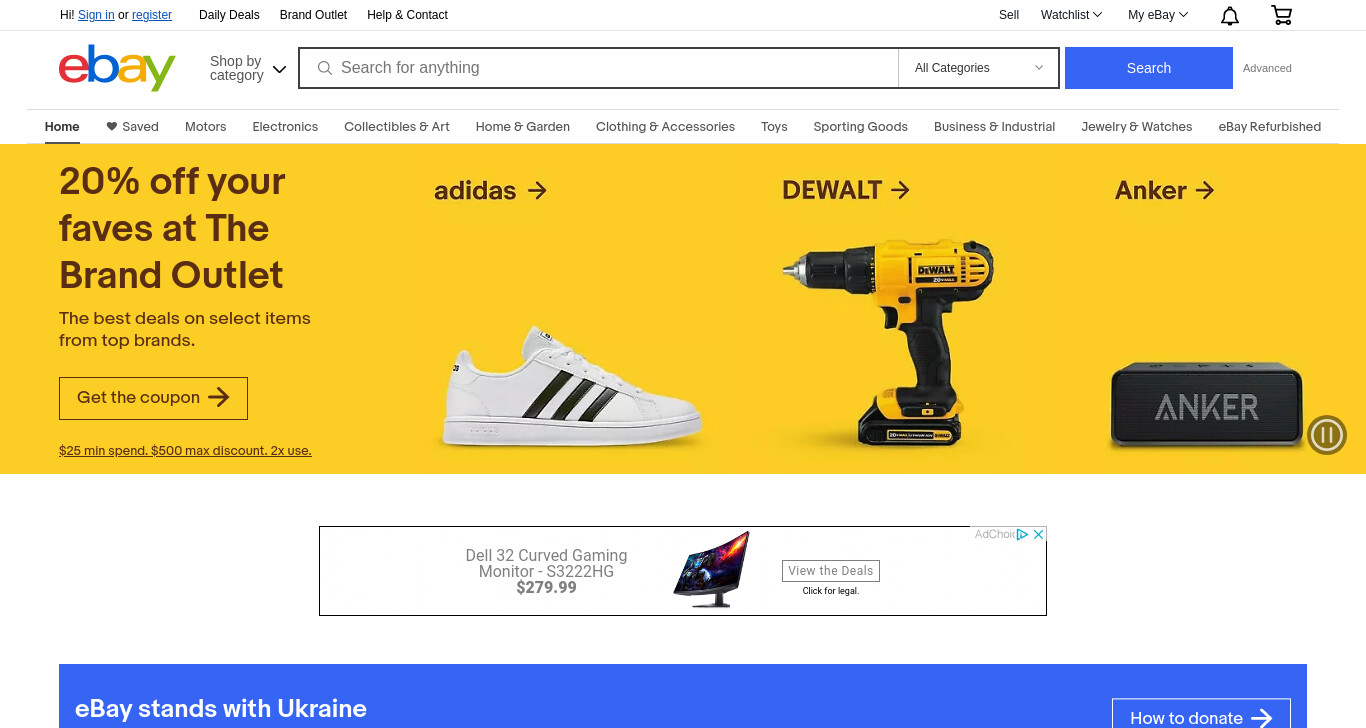Click the Dell 32 Curved Gaming Monitor text
The image size is (1366, 728).
pyautogui.click(x=546, y=563)
